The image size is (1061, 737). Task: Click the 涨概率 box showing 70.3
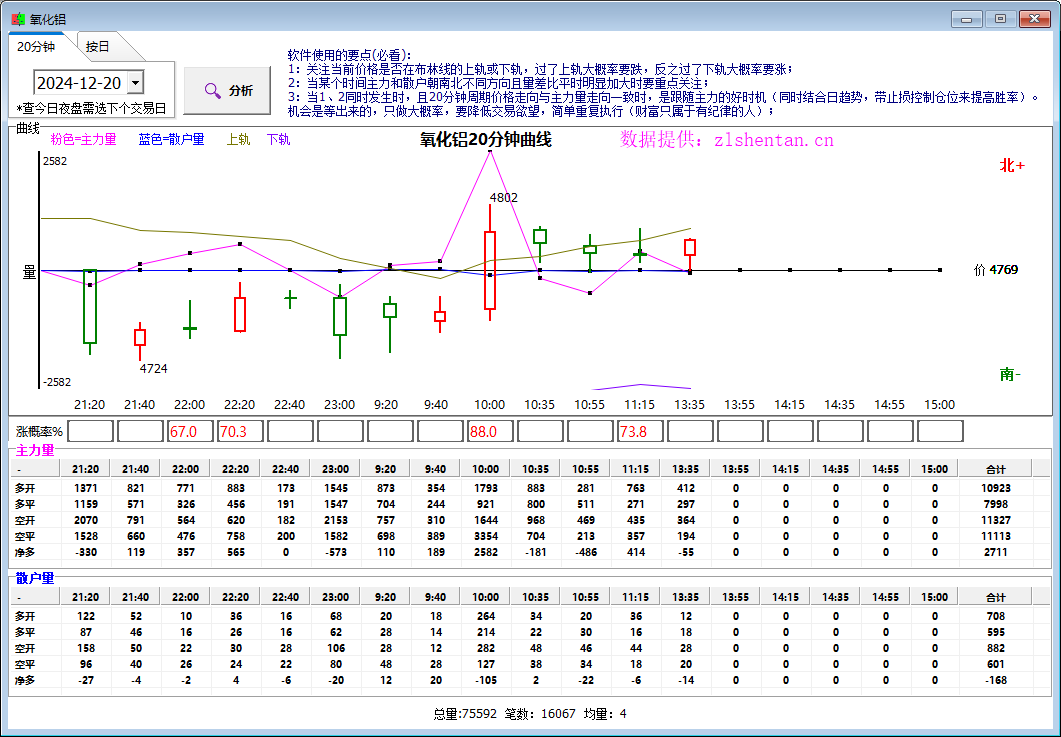point(240,432)
